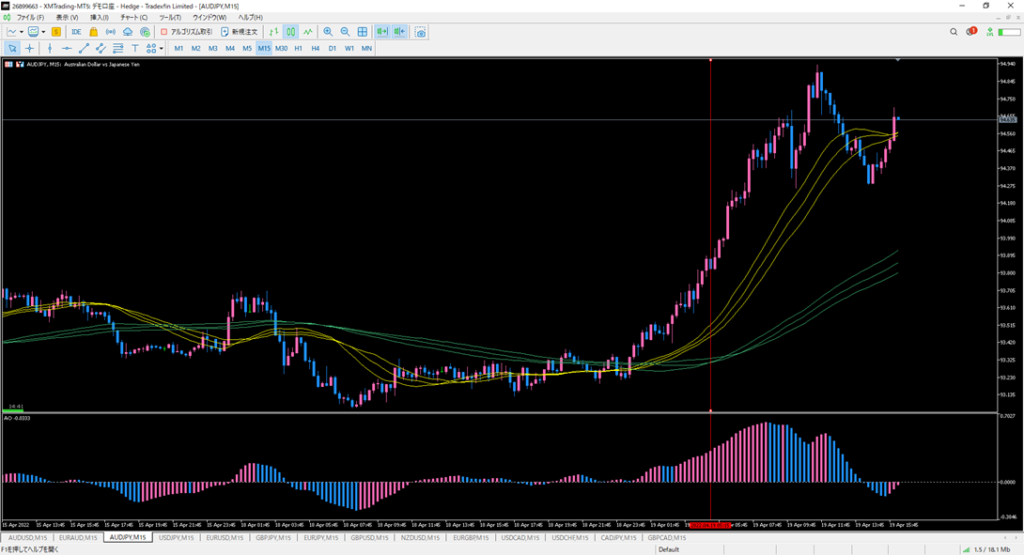Select the horizontal line drawing tool
This screenshot has width=1024, height=555.
[67, 48]
